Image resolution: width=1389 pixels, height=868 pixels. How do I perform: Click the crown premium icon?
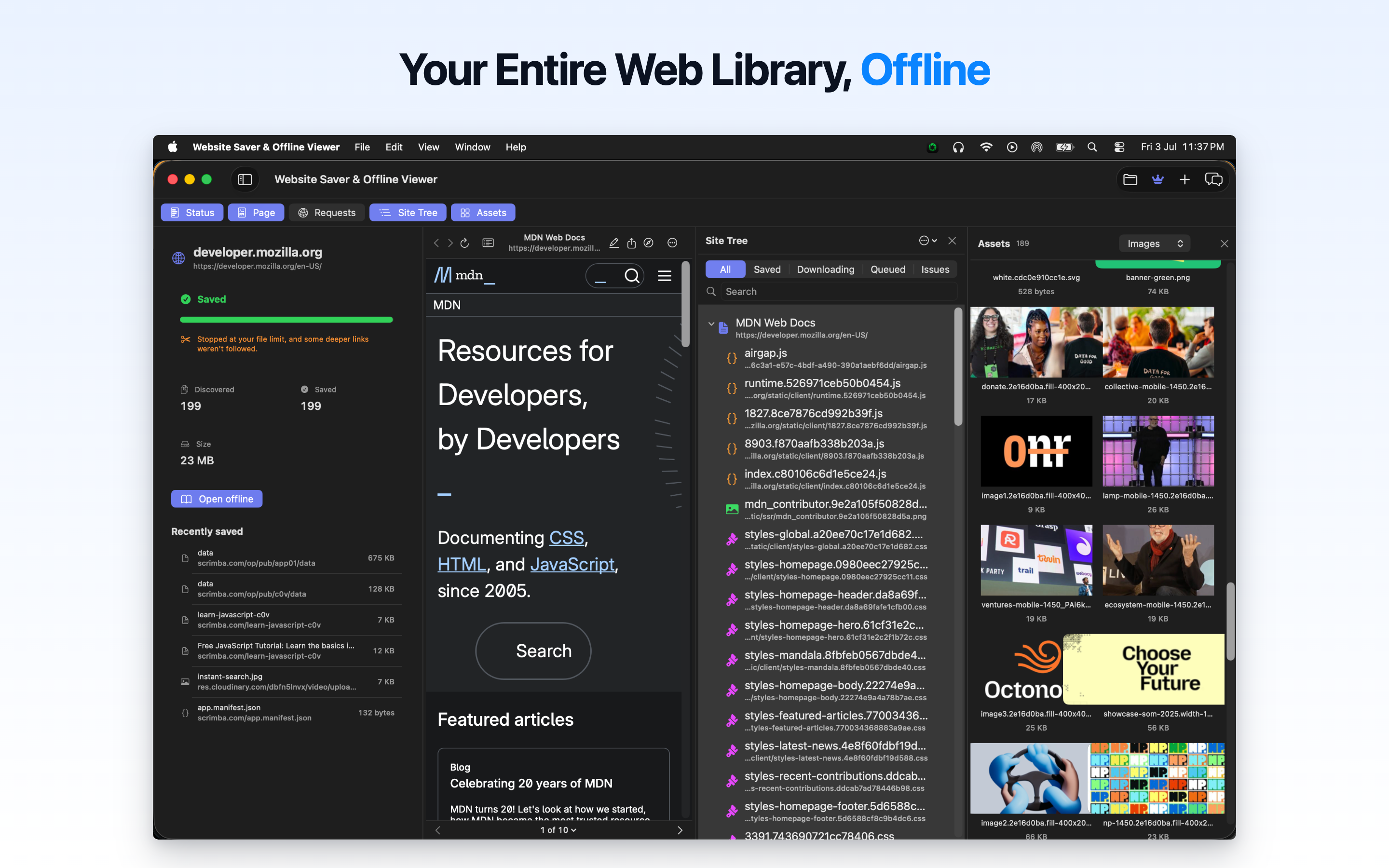pyautogui.click(x=1157, y=180)
